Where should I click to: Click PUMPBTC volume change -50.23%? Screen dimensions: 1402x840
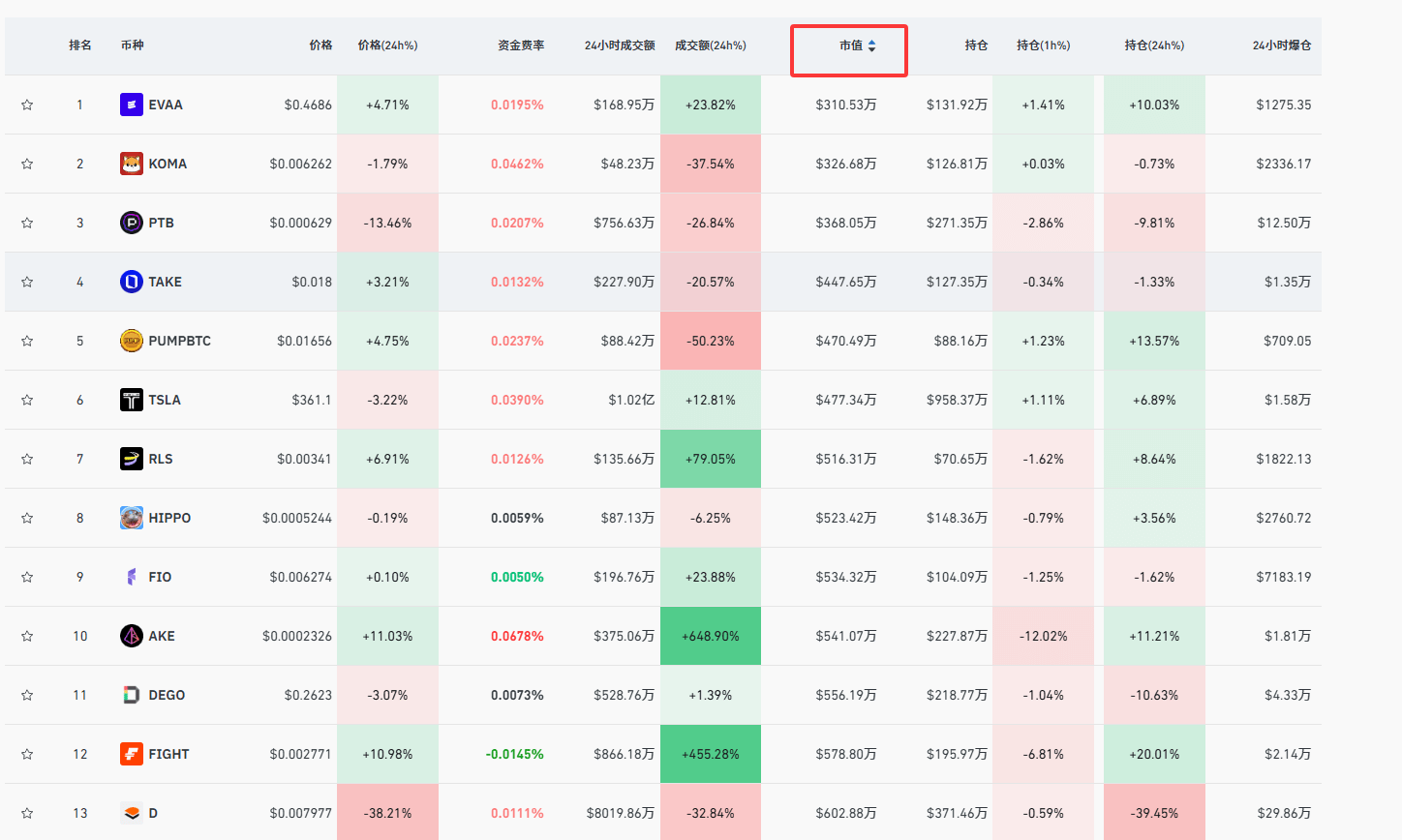(x=711, y=341)
